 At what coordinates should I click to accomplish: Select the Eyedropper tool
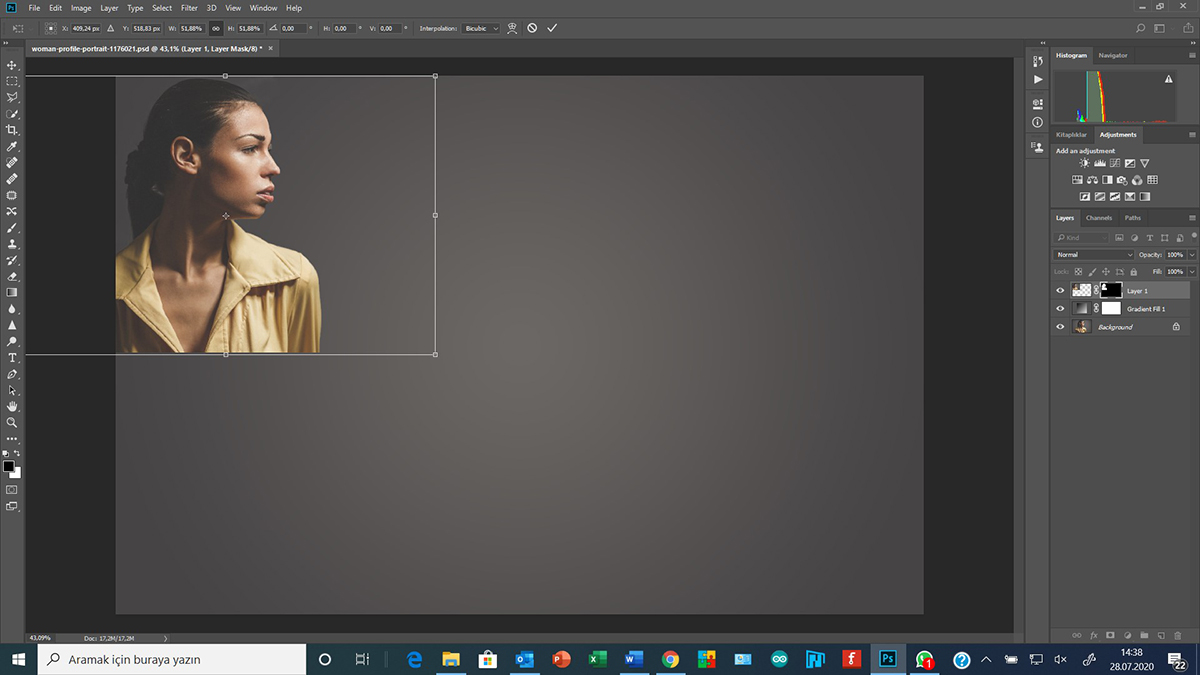point(12,146)
